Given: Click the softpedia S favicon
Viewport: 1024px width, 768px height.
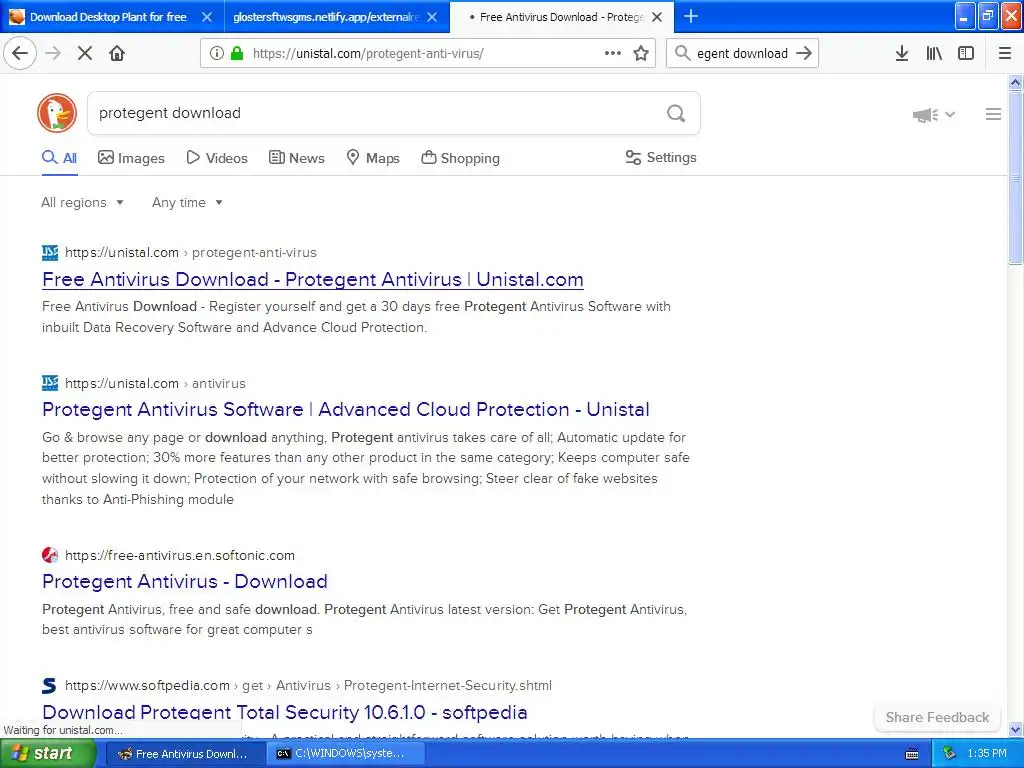Looking at the screenshot, I should tap(50, 685).
